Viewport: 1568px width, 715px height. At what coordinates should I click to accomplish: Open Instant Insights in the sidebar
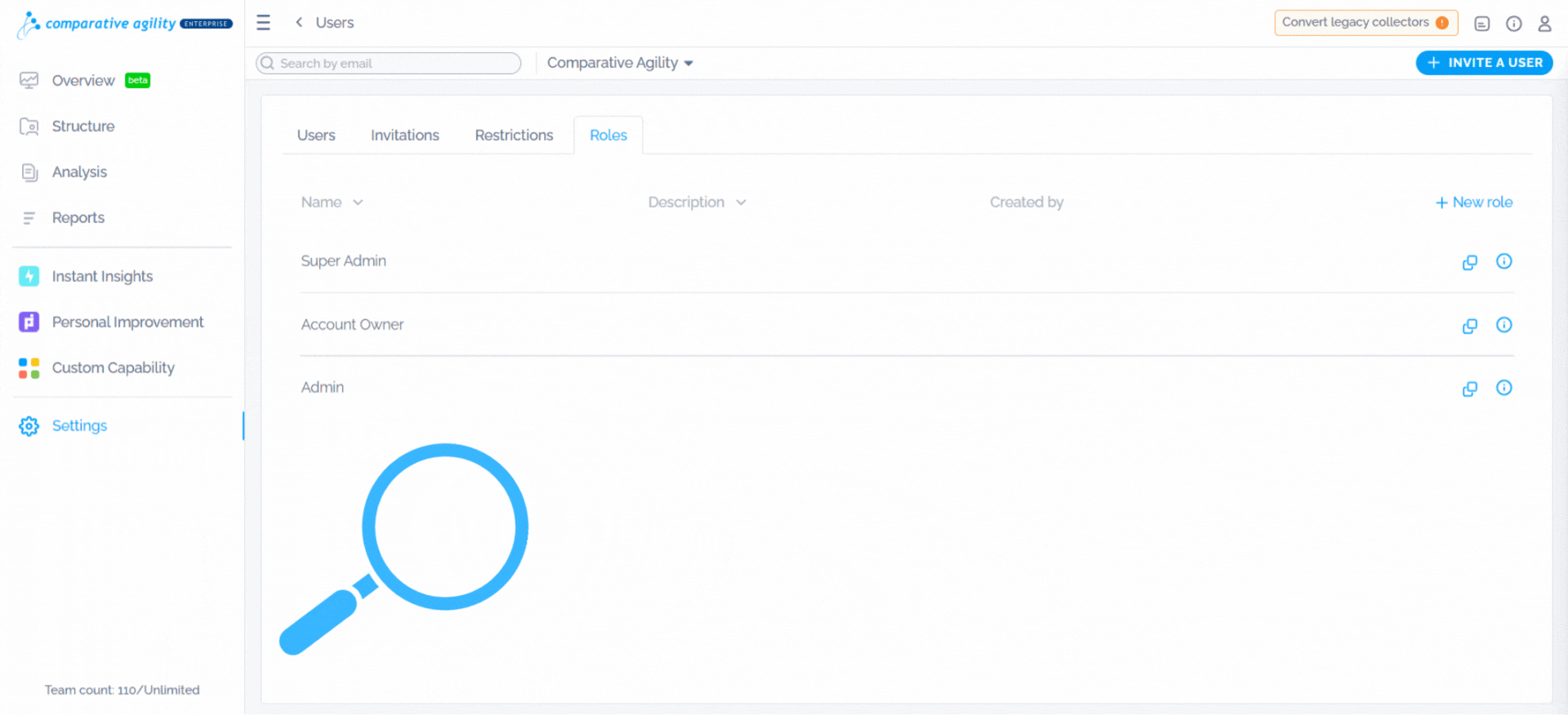click(x=102, y=277)
